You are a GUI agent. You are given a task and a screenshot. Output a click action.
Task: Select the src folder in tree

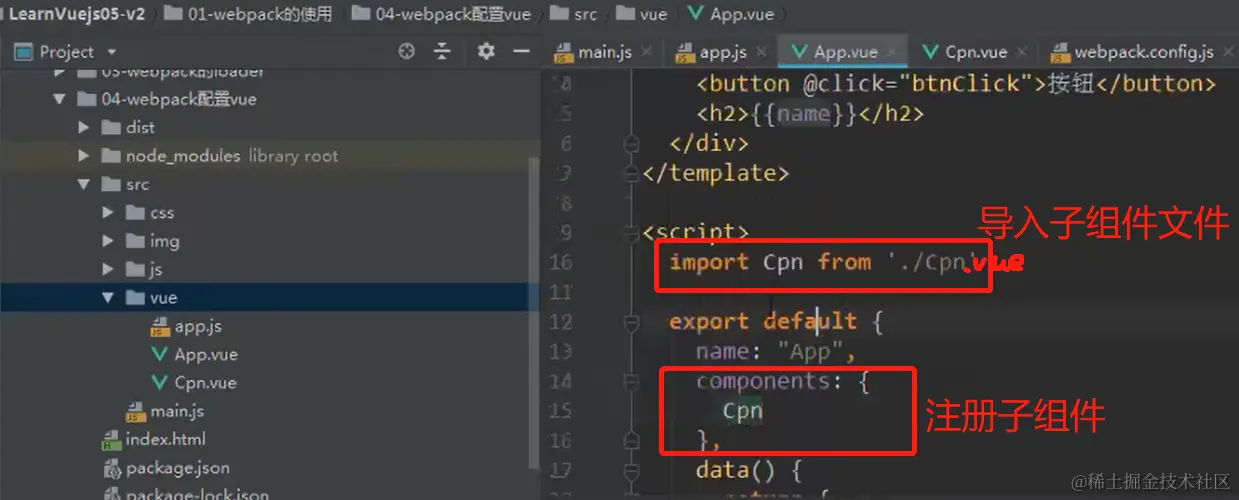[126, 184]
